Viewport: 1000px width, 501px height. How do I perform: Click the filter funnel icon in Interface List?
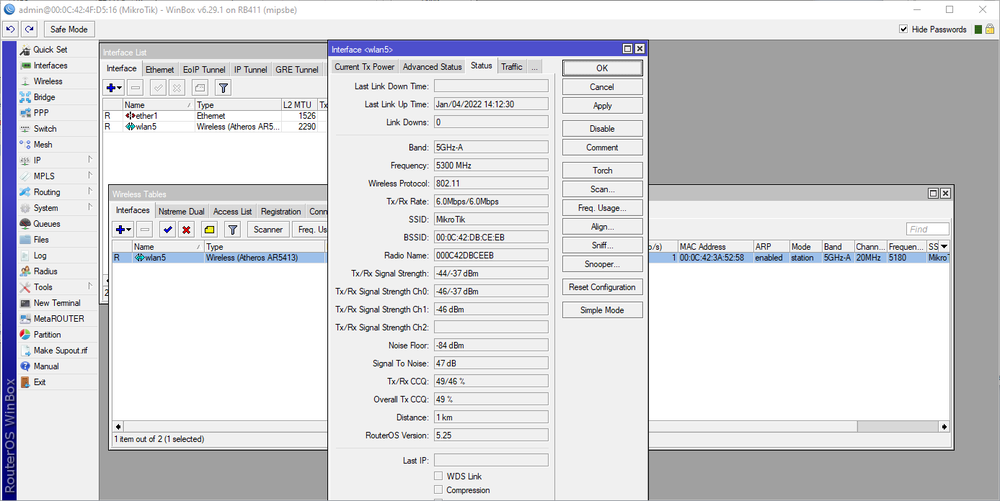[x=224, y=88]
